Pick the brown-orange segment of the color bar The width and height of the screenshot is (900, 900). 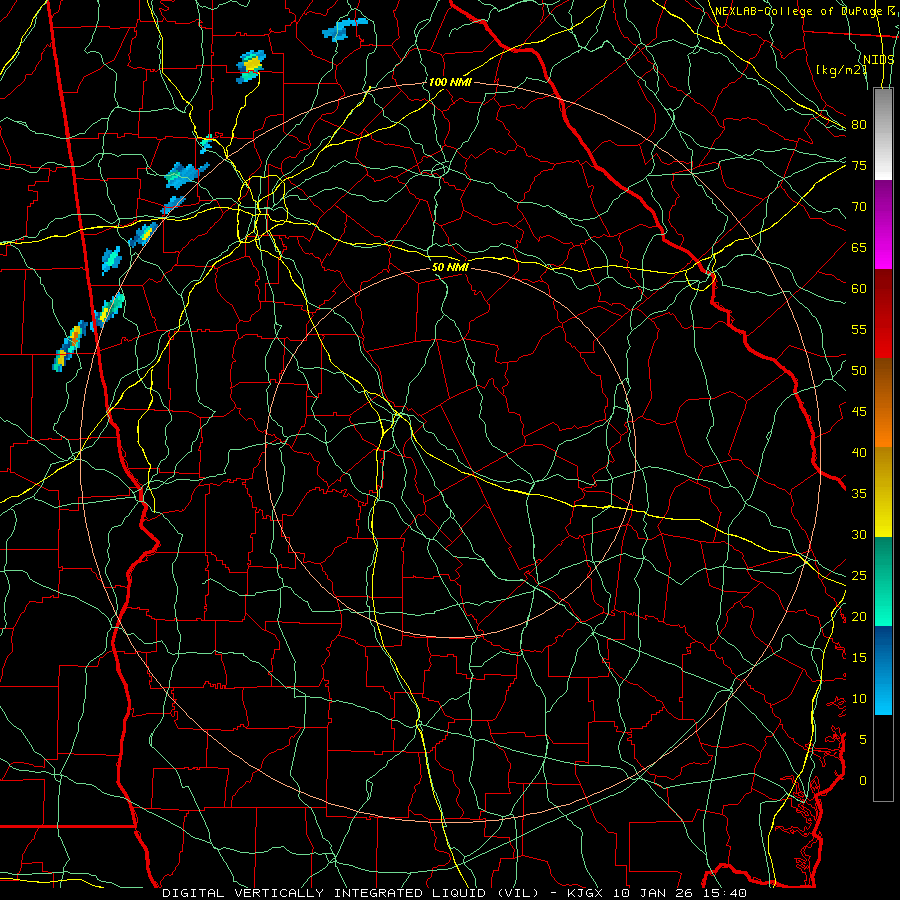[x=883, y=403]
